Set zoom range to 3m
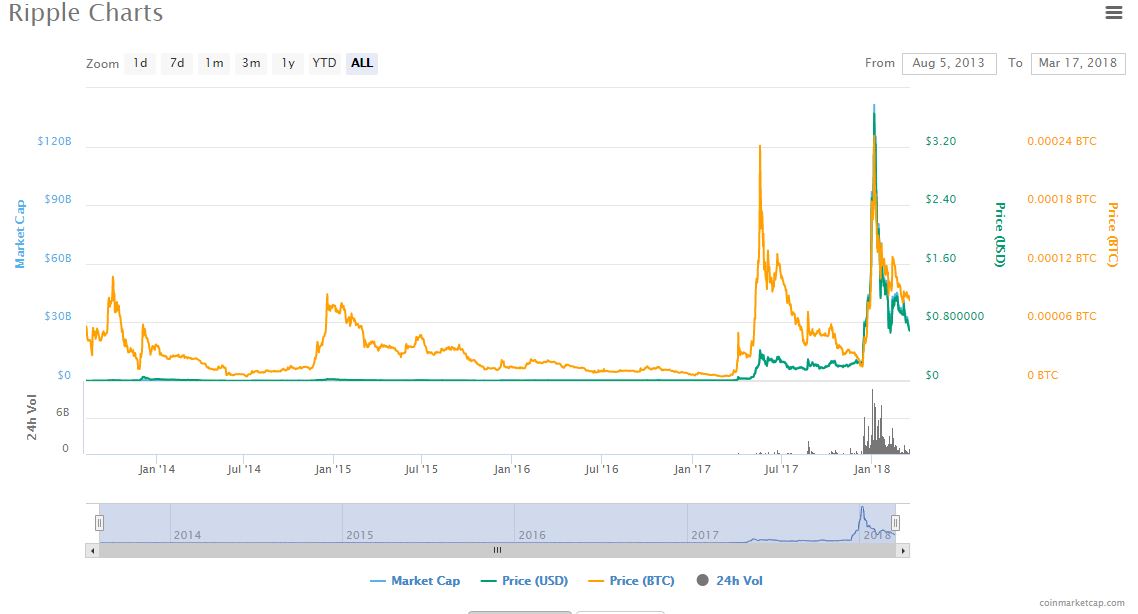The image size is (1138, 614). click(x=251, y=63)
